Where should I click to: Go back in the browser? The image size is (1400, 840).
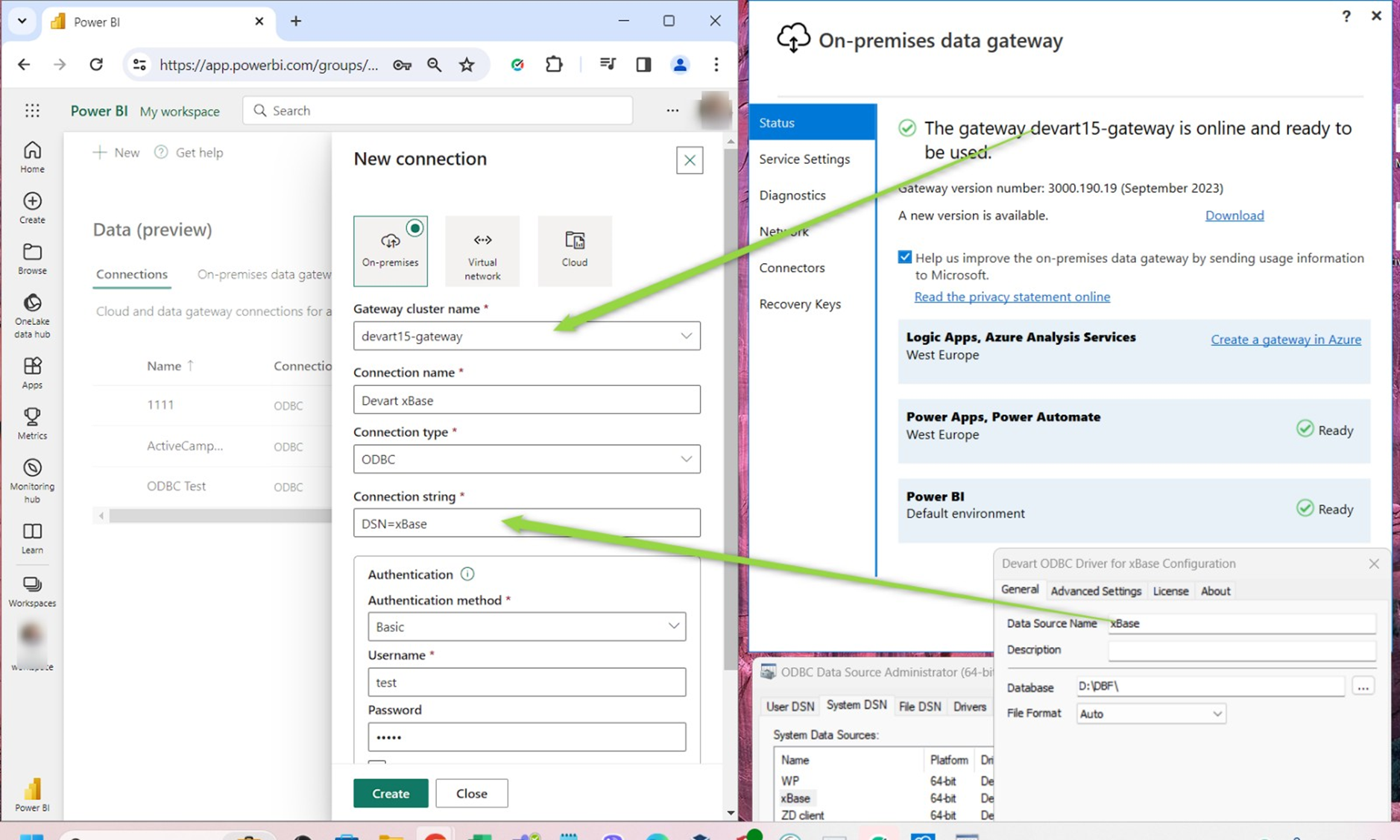24,65
